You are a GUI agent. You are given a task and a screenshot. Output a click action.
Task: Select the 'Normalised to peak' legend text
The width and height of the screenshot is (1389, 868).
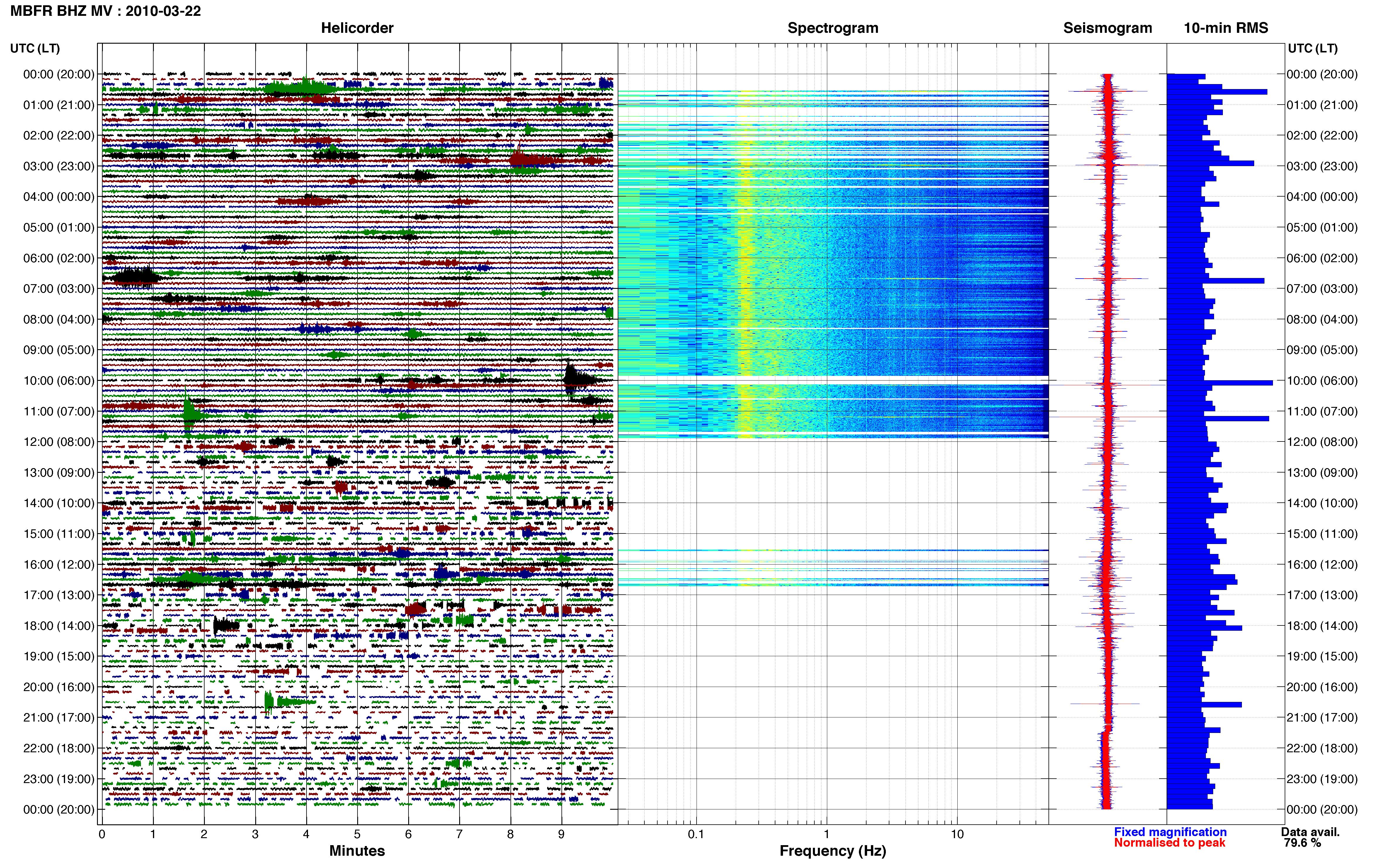[1170, 843]
